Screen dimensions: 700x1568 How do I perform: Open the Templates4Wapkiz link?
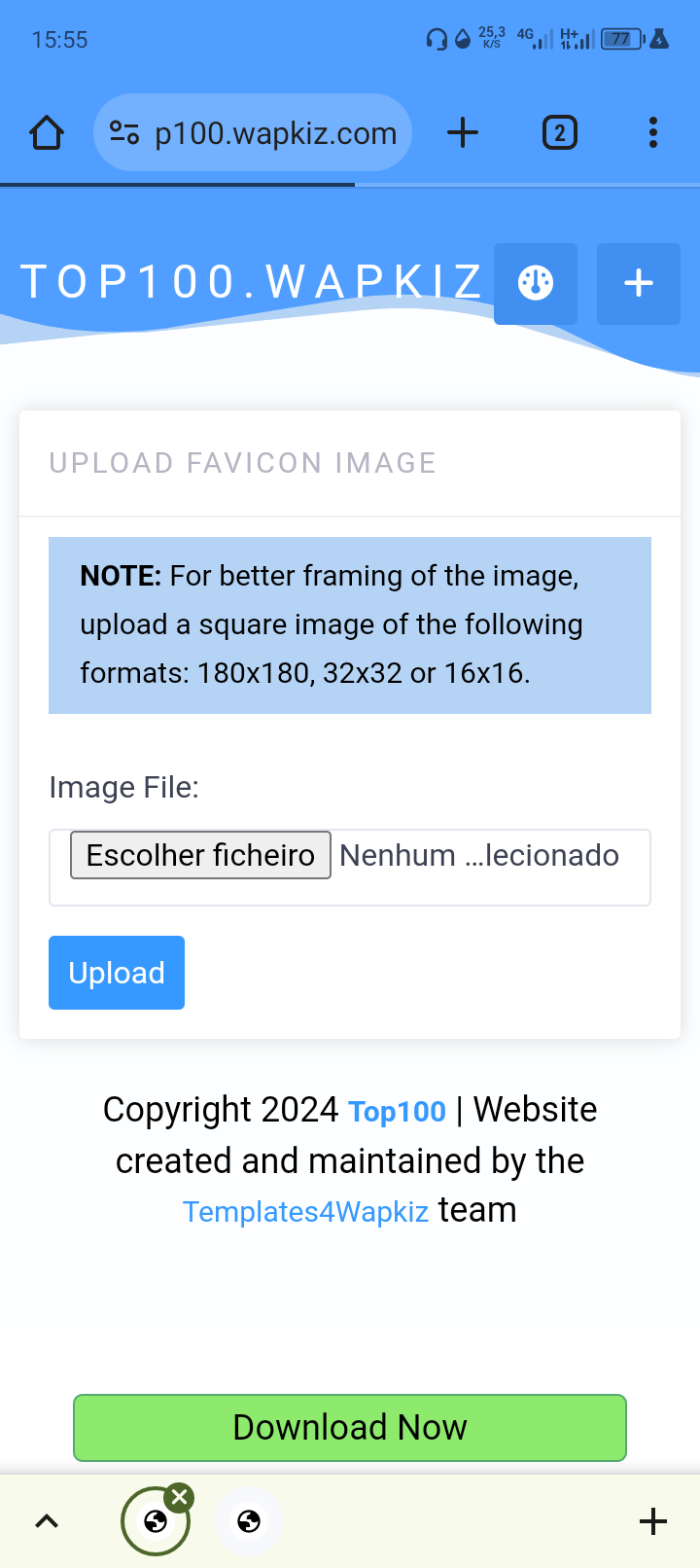(305, 1211)
